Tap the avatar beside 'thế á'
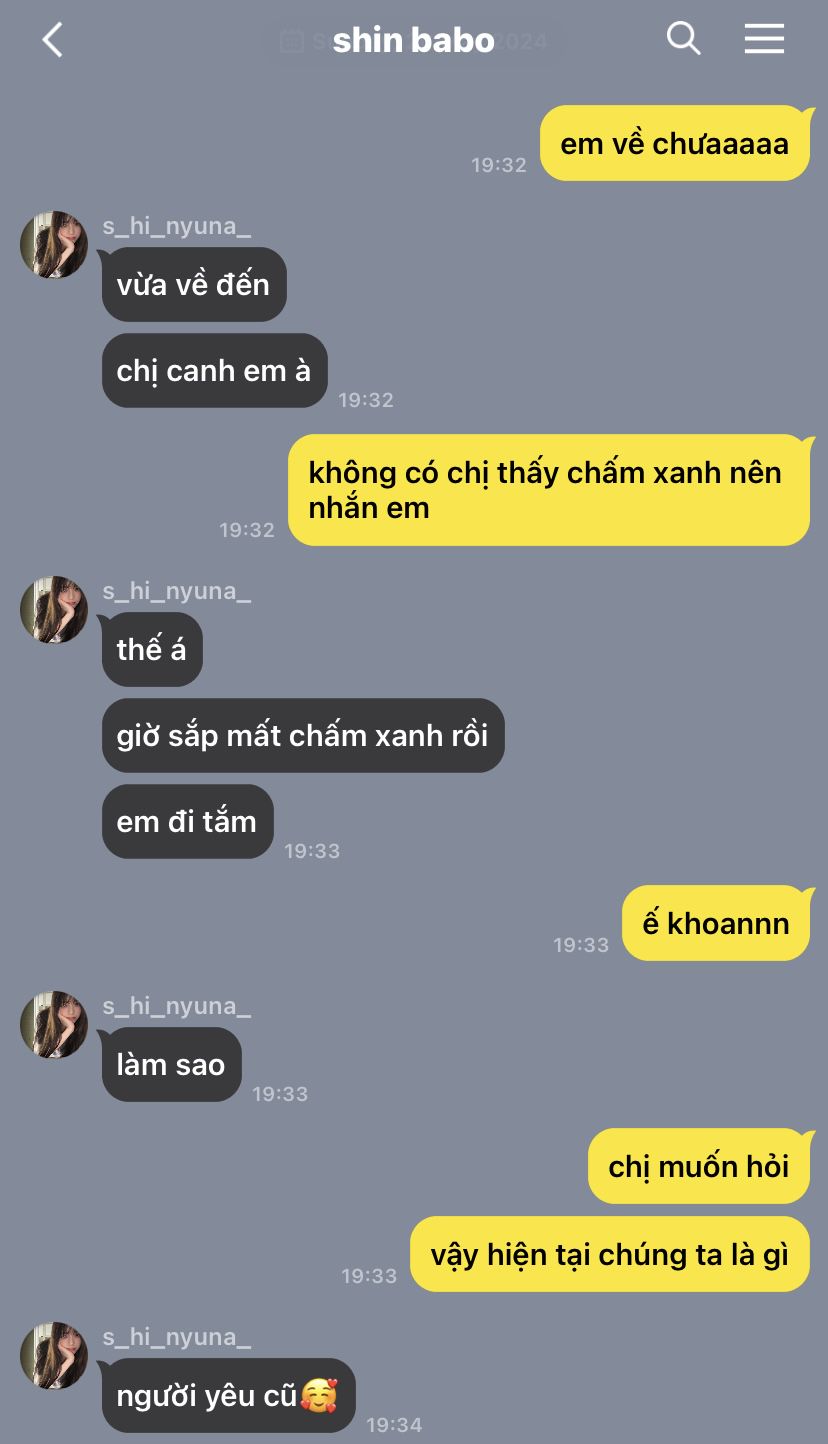This screenshot has height=1444, width=828. (54, 609)
